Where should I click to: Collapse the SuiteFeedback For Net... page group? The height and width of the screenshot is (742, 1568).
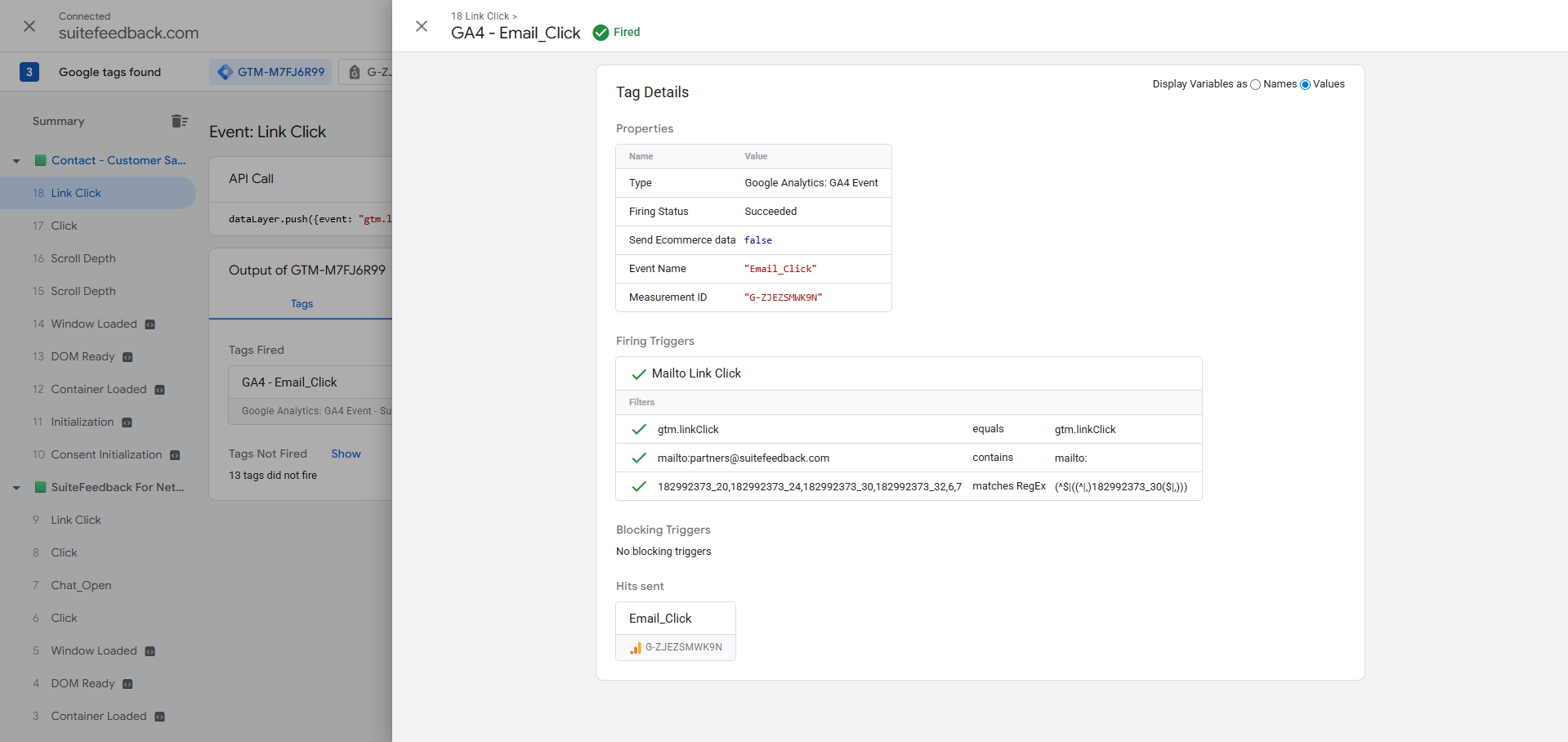(16, 488)
